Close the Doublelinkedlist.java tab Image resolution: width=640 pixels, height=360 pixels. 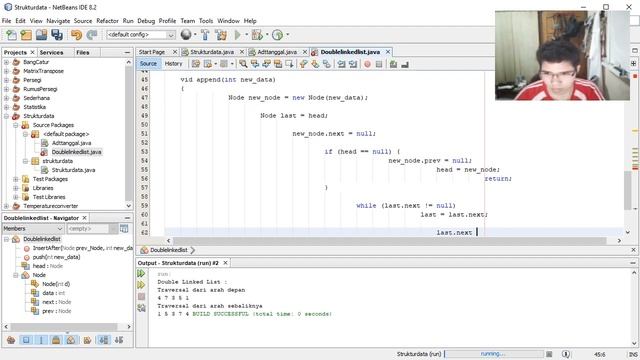click(x=388, y=52)
